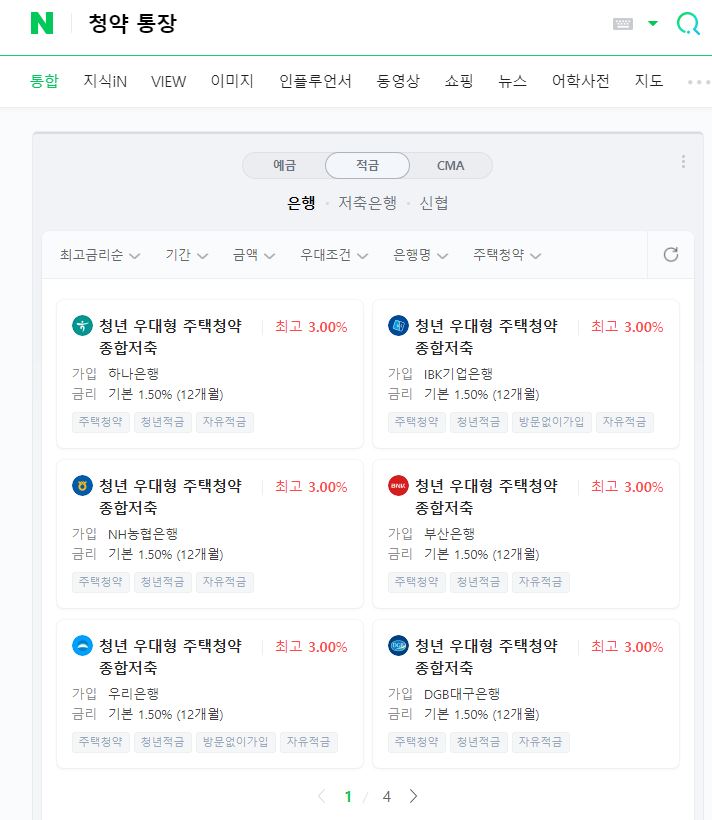This screenshot has width=712, height=820.
Task: Go to next page arrow
Action: click(x=413, y=796)
